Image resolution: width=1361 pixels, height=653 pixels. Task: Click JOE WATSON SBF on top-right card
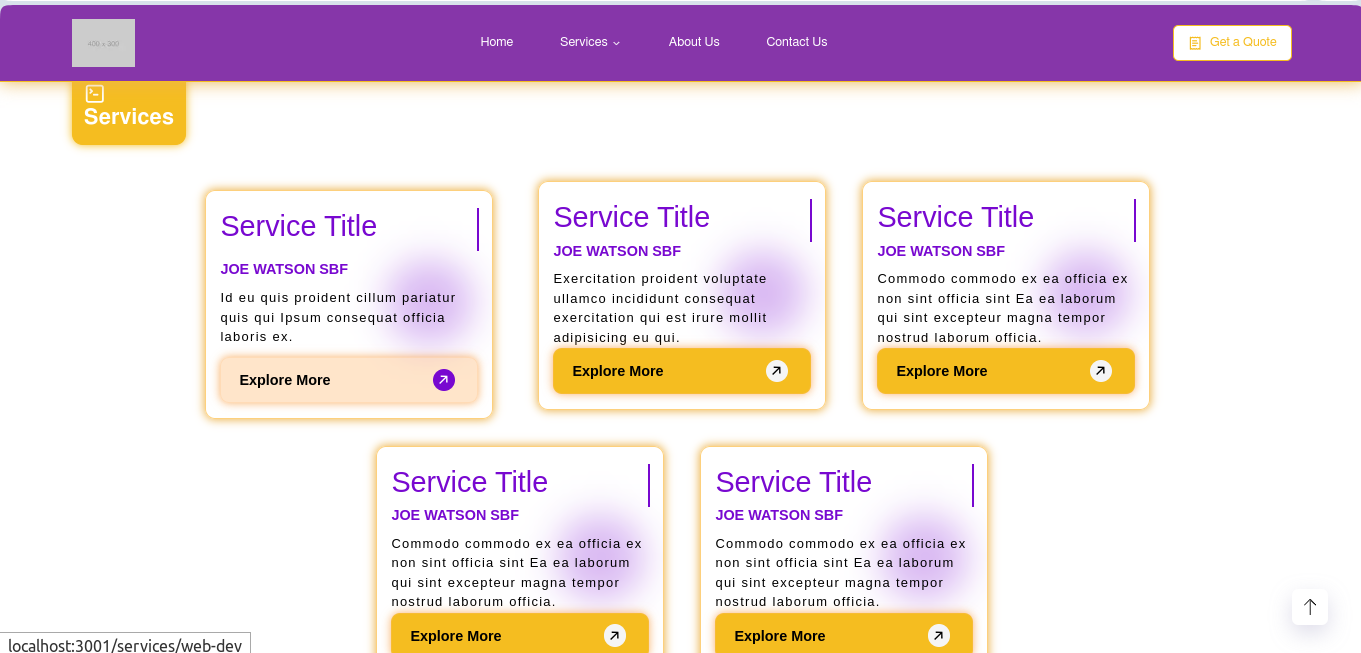pos(941,251)
